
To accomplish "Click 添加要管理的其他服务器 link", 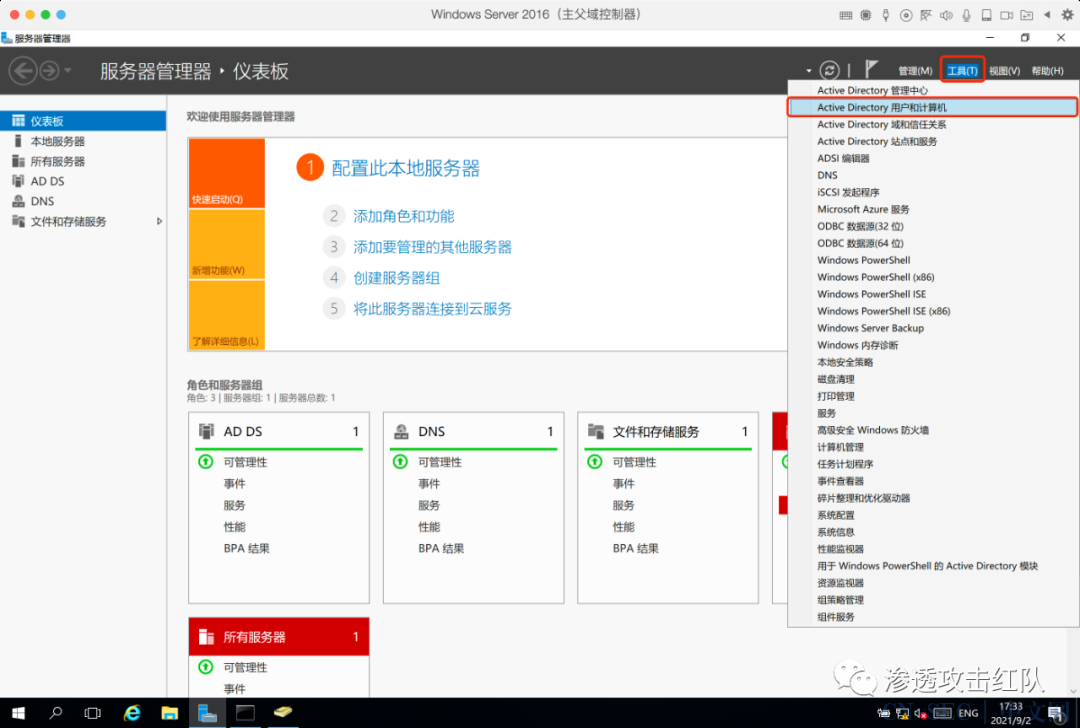I will pos(433,247).
